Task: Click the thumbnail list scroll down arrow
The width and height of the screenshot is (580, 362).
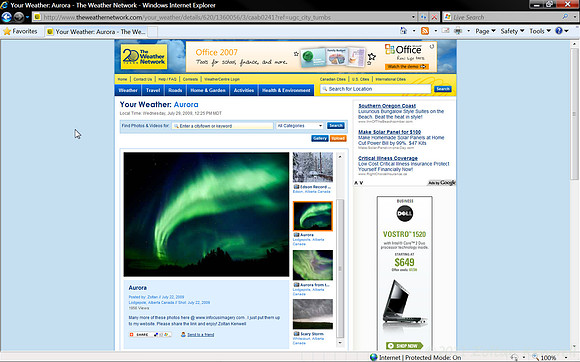Action: 340,343
